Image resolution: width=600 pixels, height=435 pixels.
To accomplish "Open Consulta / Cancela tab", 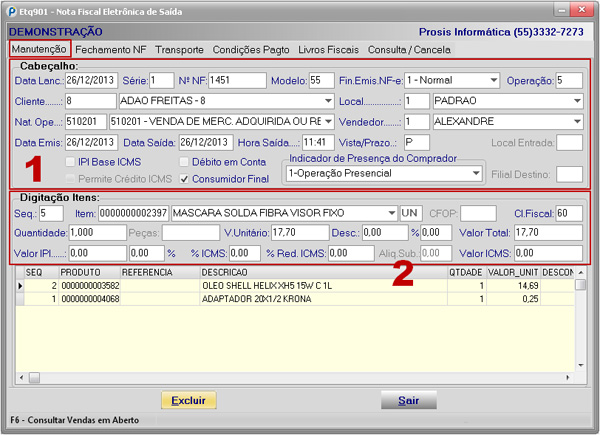I will point(409,50).
